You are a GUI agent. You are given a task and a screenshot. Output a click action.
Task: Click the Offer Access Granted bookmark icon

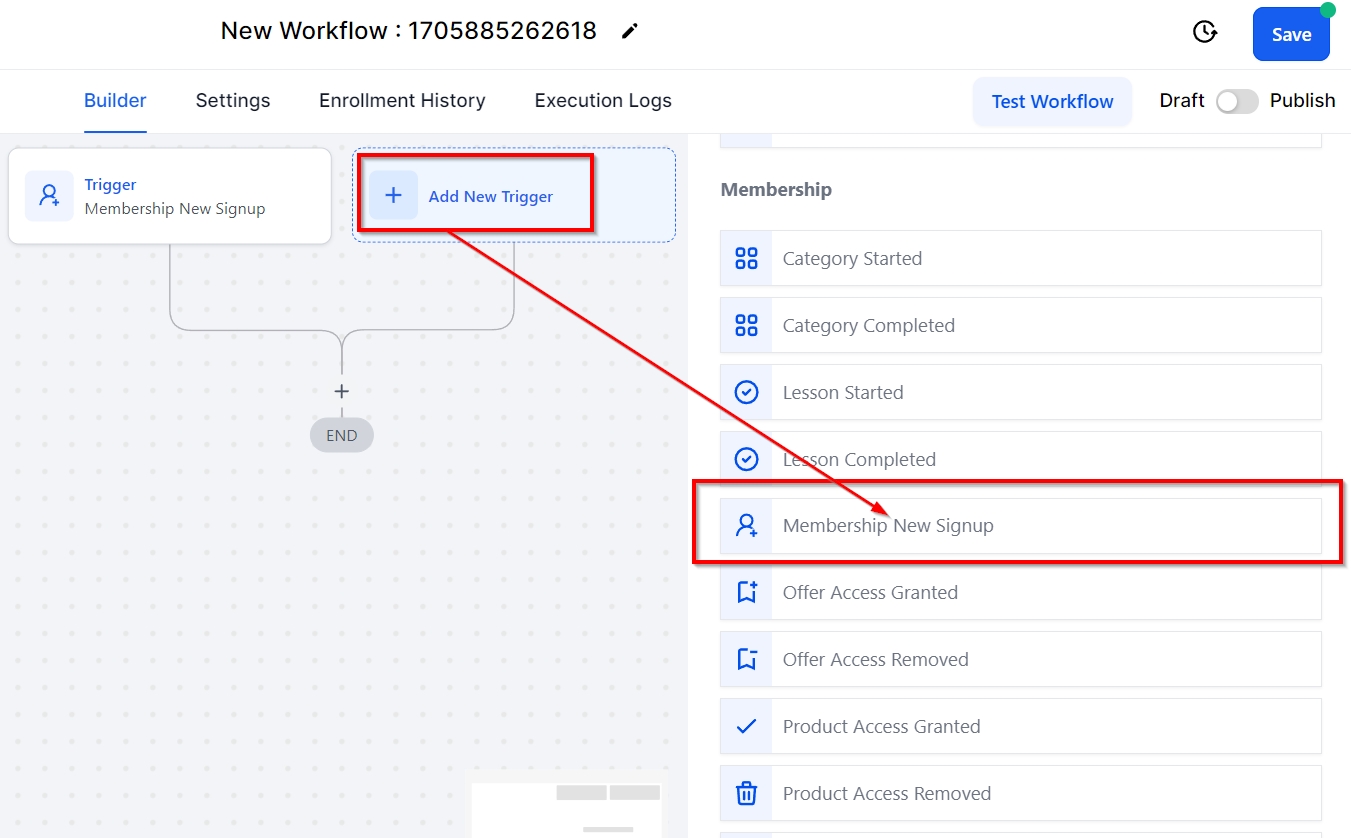point(746,593)
